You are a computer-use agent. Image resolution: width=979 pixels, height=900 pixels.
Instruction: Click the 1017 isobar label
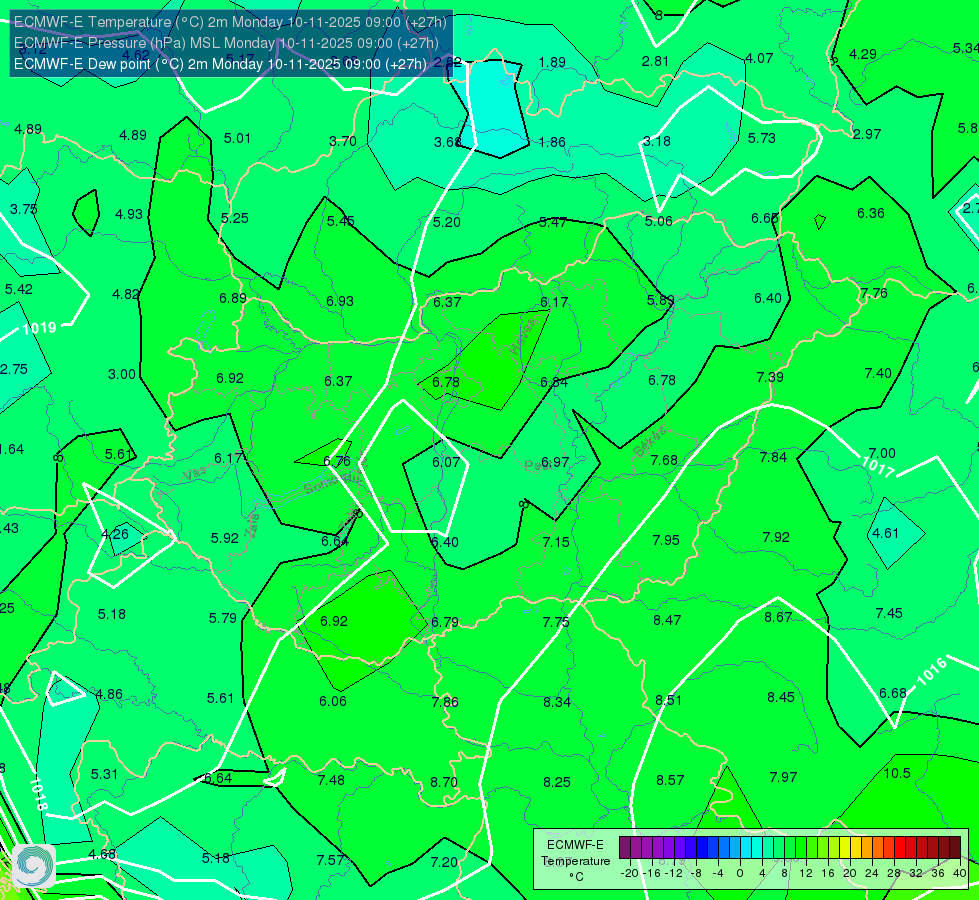878,467
